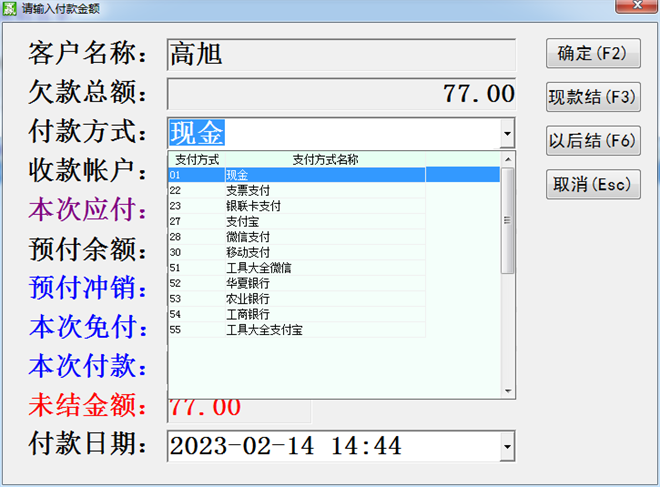Select 支票支付 payment option
660x487 pixels.
click(x=297, y=190)
